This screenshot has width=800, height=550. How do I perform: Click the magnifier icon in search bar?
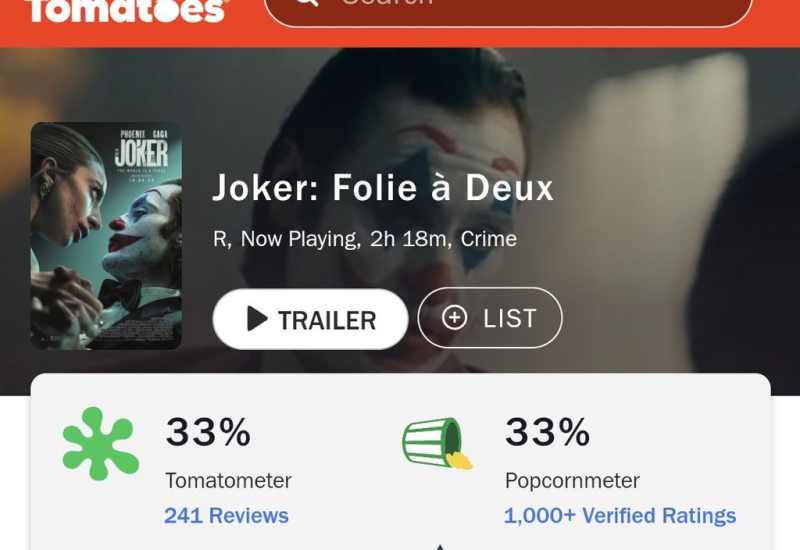pyautogui.click(x=306, y=4)
